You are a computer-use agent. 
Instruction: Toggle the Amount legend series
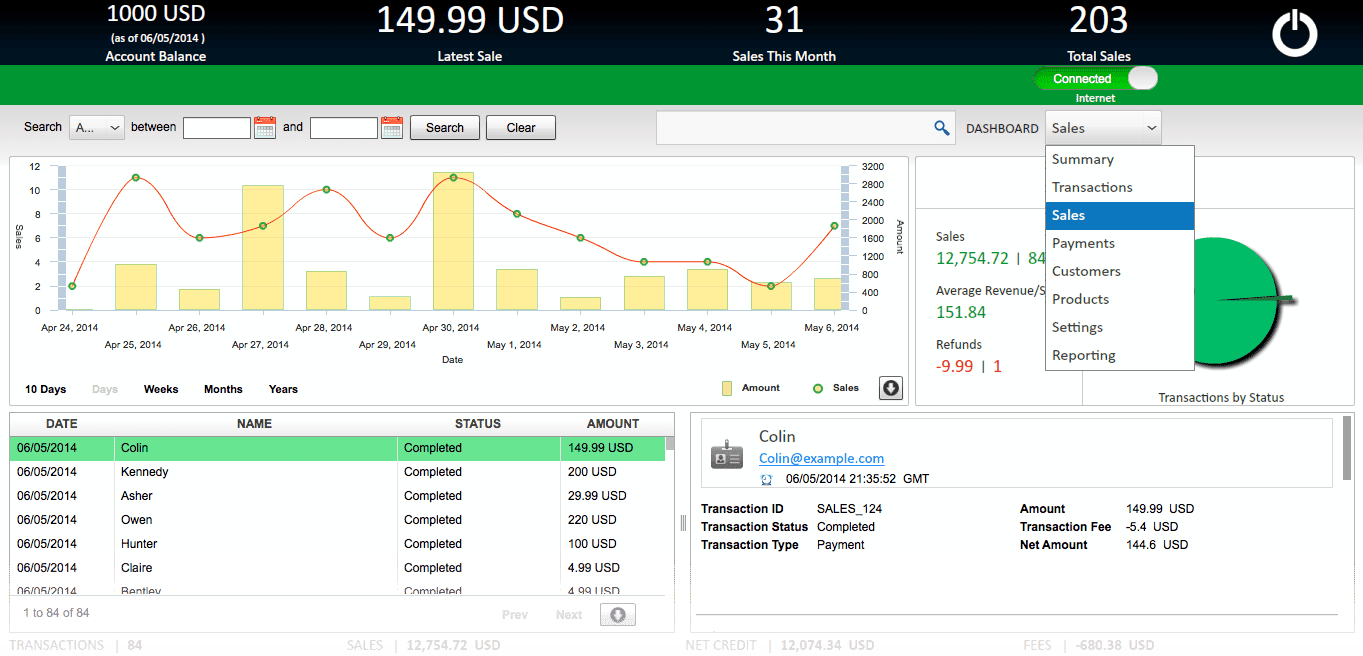click(x=727, y=388)
